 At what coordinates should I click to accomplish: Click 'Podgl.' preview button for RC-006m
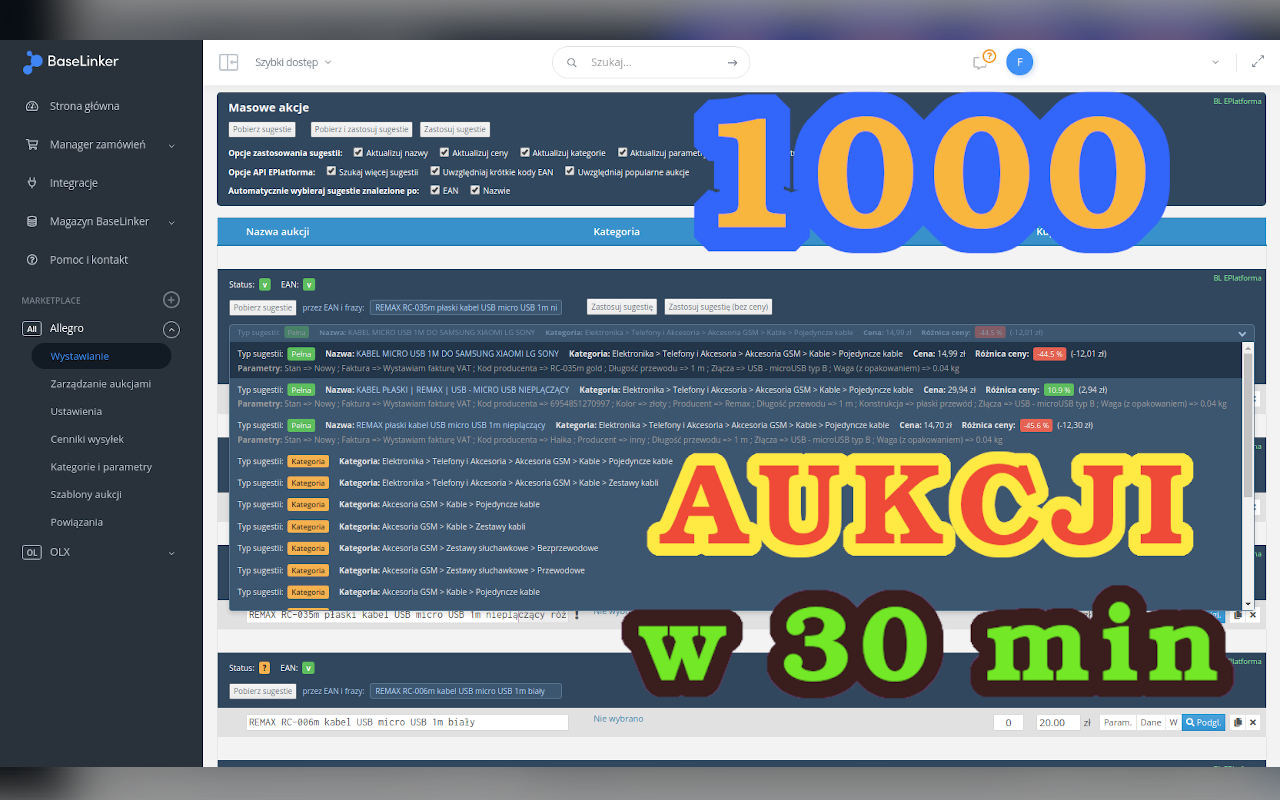click(x=1203, y=722)
